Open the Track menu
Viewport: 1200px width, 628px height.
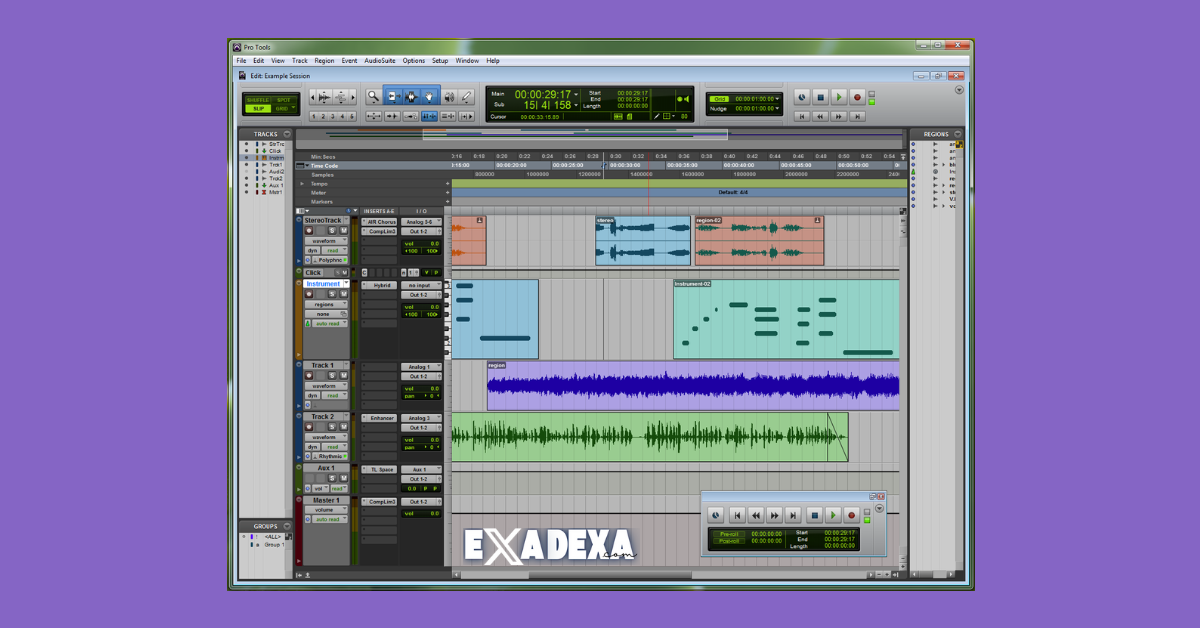pyautogui.click(x=300, y=60)
